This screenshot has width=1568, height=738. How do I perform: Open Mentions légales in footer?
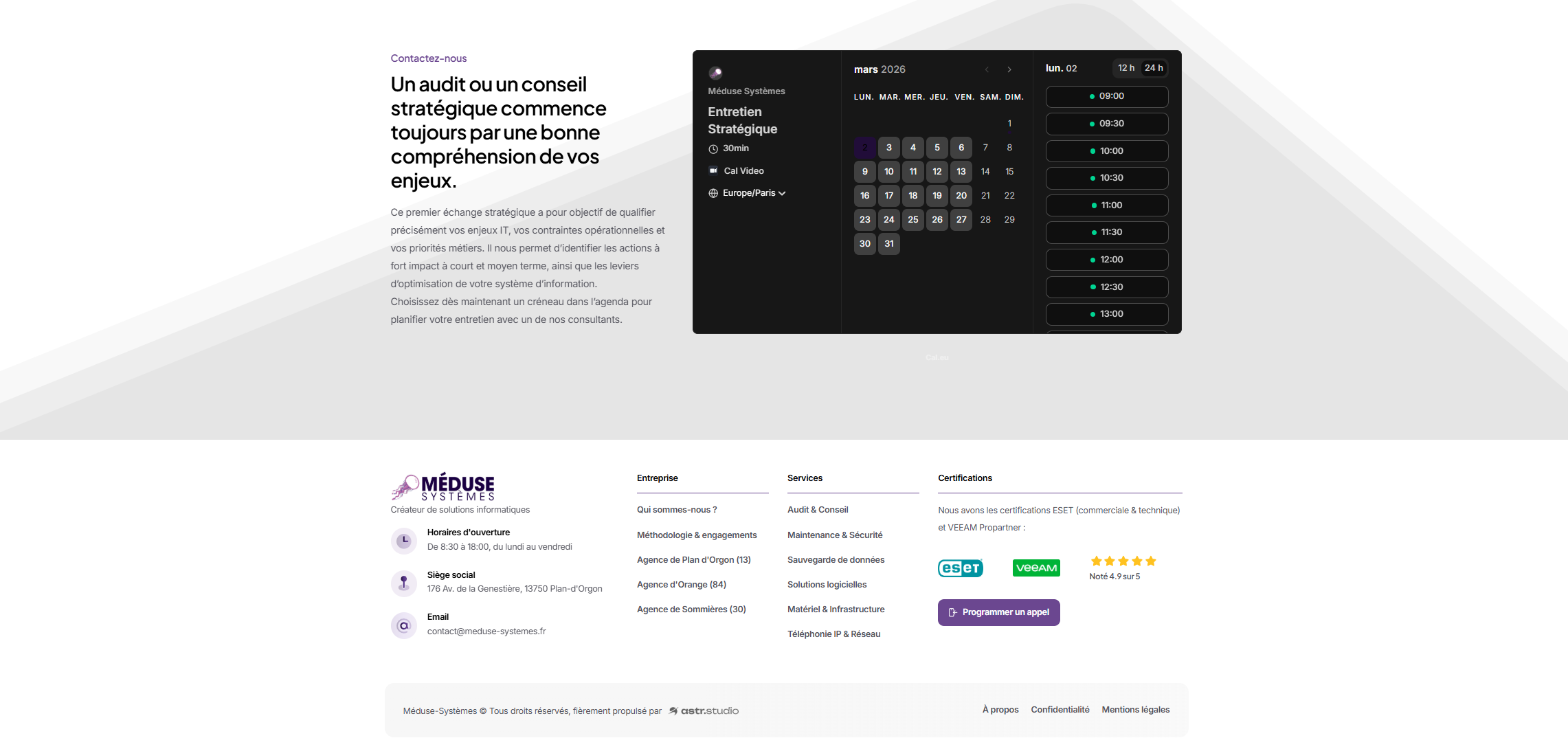coord(1135,710)
